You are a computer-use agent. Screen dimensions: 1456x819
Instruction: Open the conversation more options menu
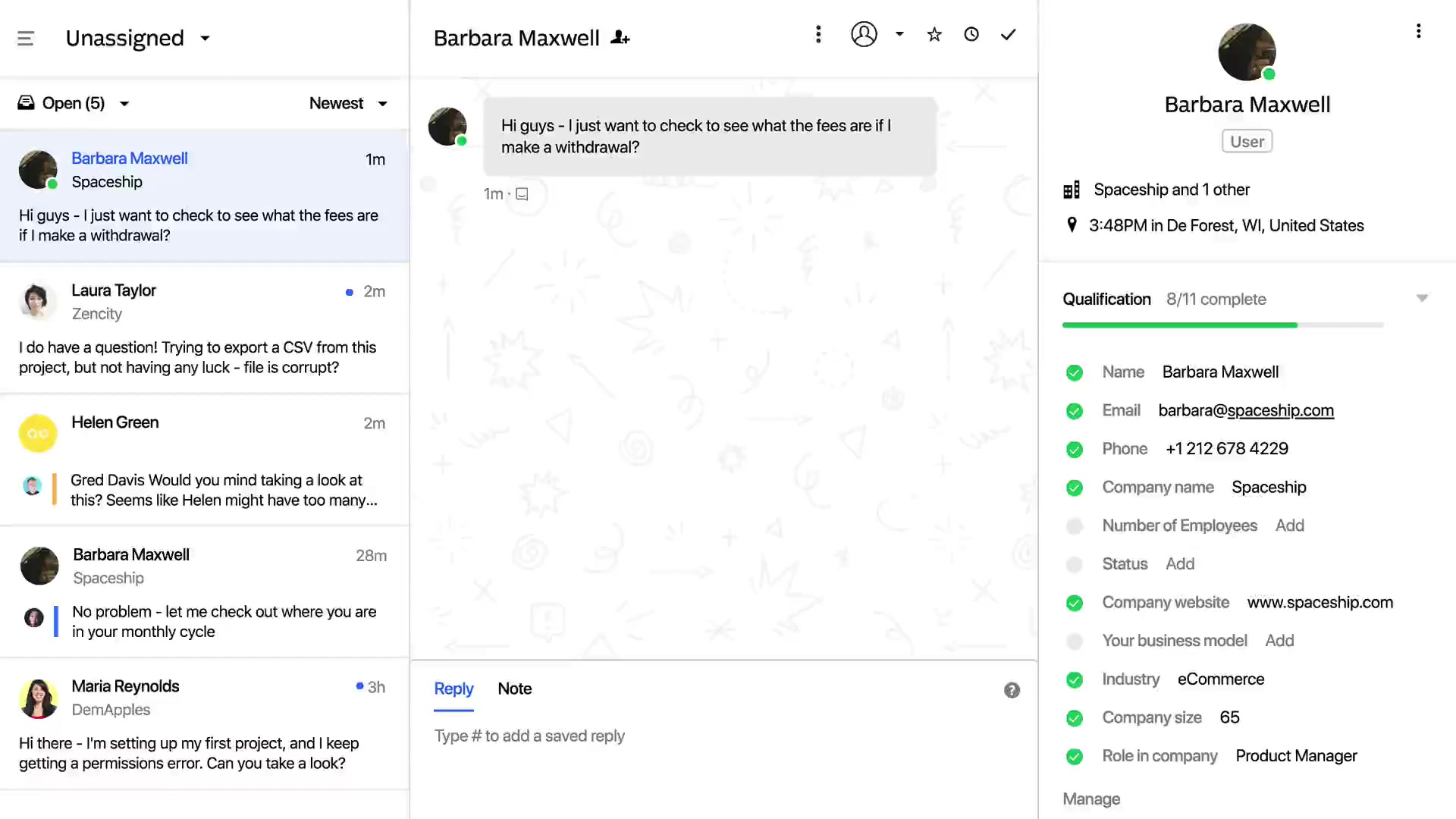click(818, 34)
